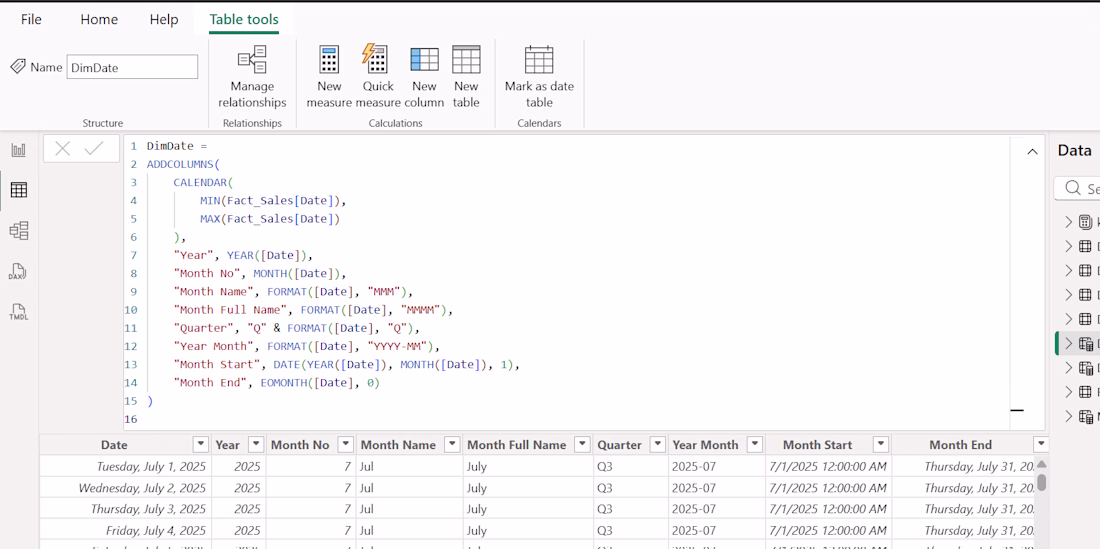Viewport: 1100px width, 549px height.
Task: Click Mark as date table
Action: coord(539,76)
